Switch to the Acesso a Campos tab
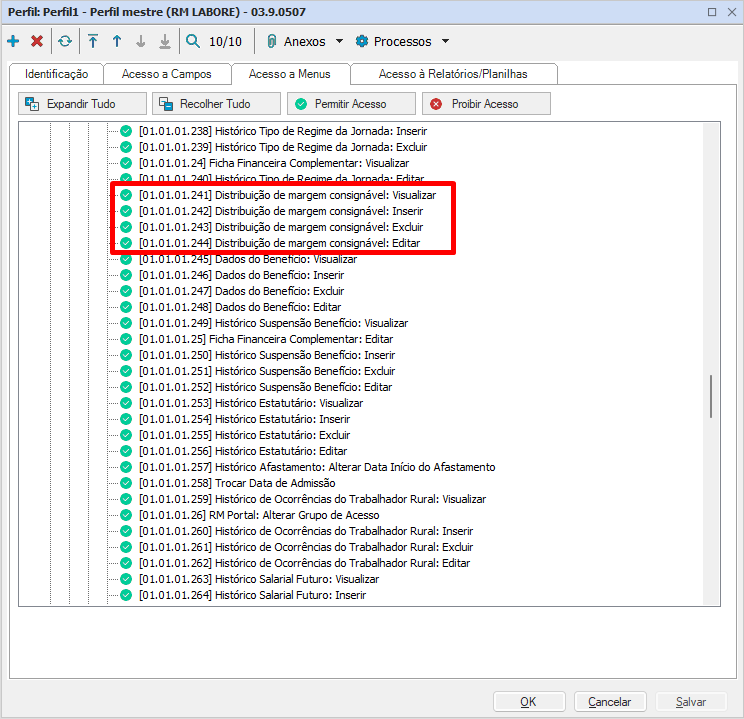744x719 pixels. (167, 74)
